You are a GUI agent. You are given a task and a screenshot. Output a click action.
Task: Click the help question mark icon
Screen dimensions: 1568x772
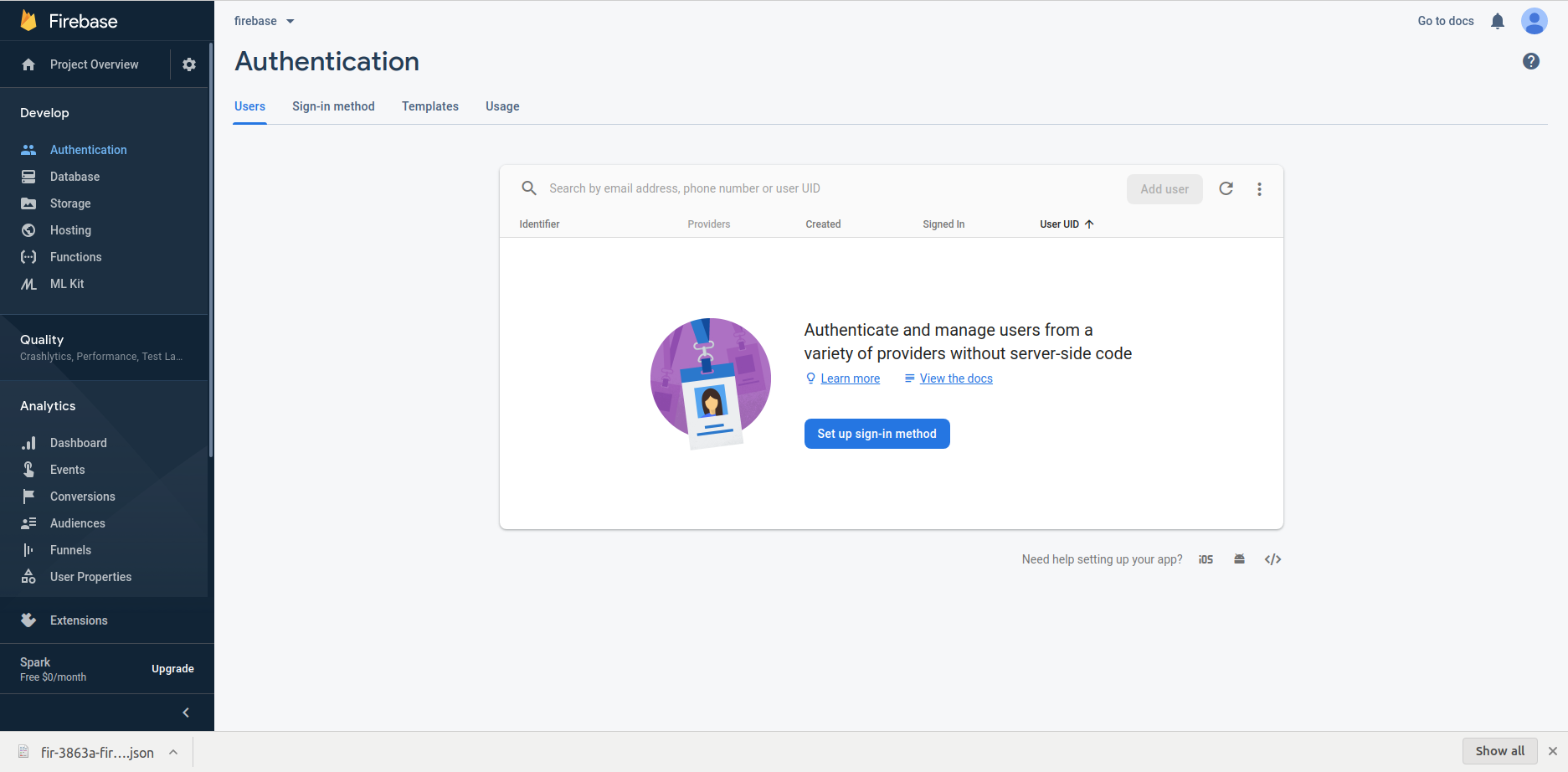pyautogui.click(x=1531, y=61)
